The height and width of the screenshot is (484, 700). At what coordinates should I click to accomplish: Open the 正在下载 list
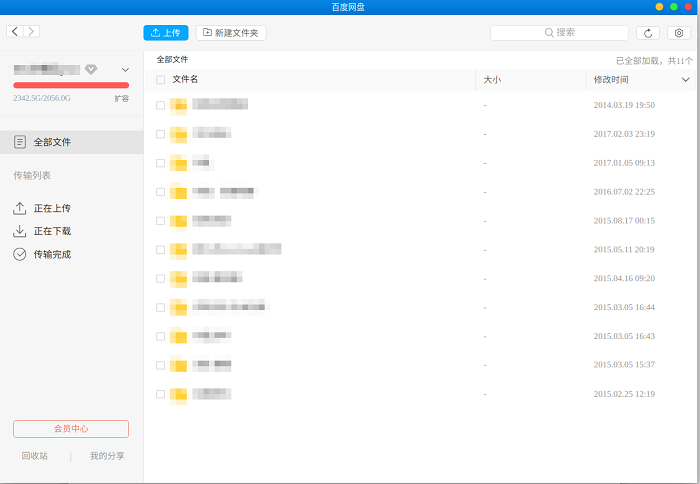[x=42, y=231]
